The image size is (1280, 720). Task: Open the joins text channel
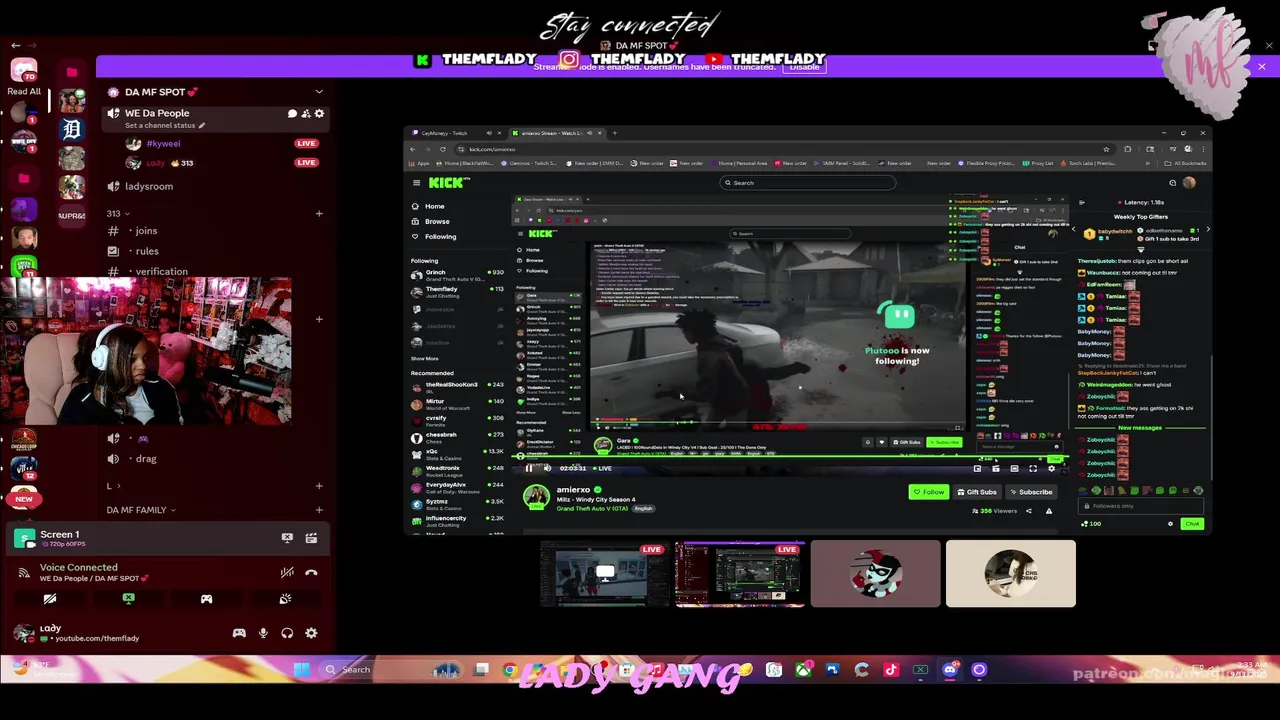coord(146,231)
